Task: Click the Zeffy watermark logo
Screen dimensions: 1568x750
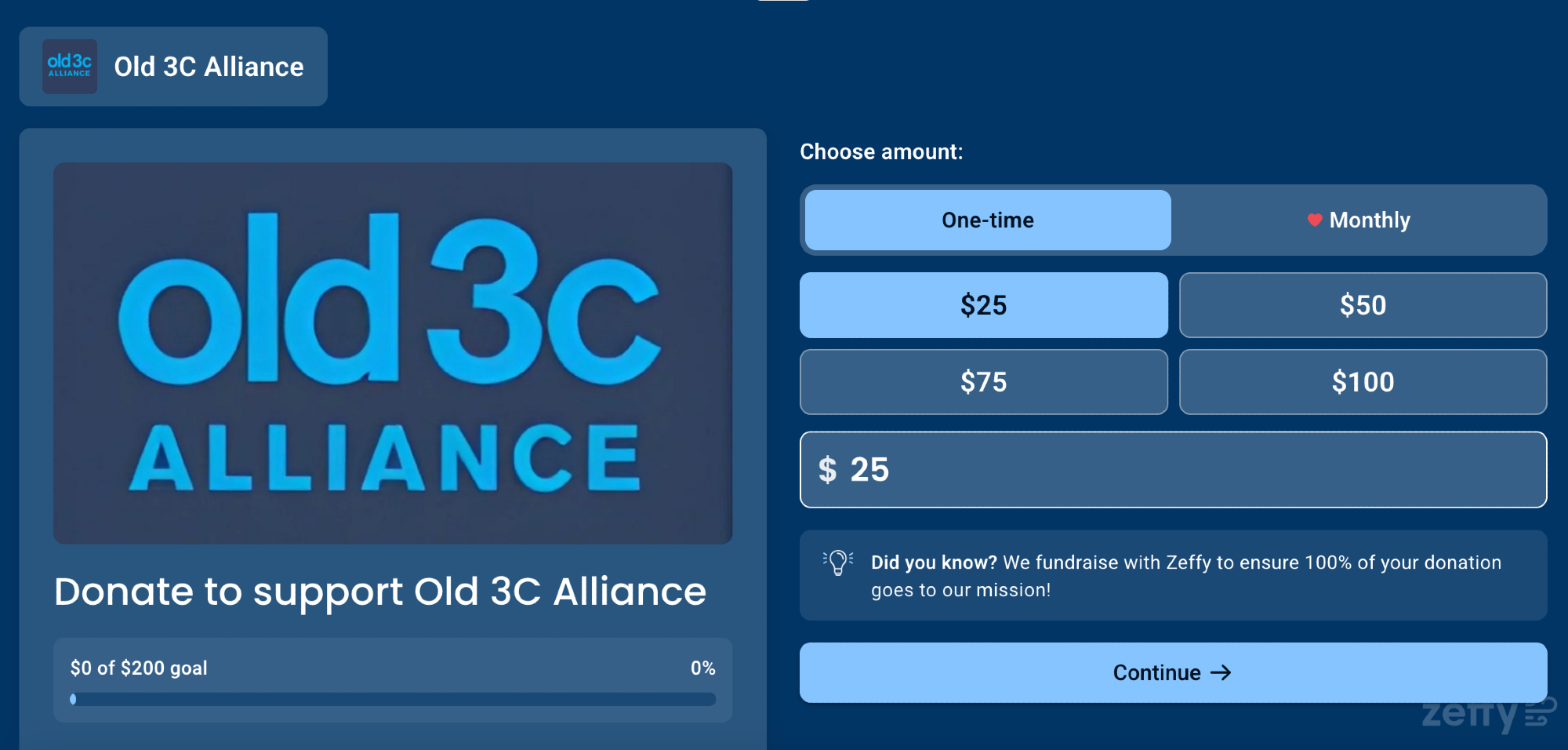Action: tap(1486, 715)
